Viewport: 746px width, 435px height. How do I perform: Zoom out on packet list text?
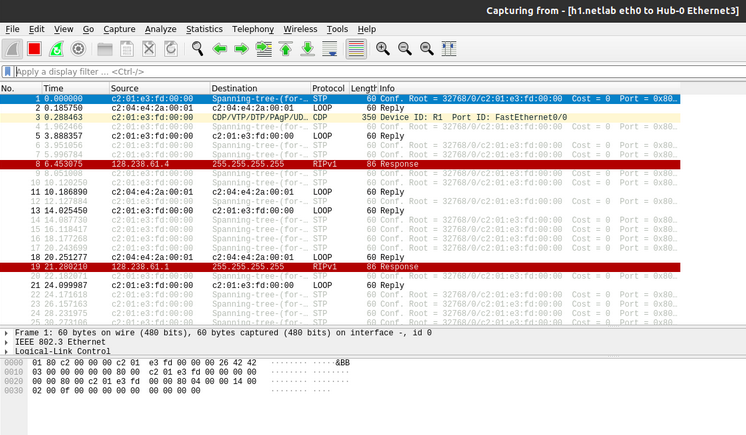405,49
